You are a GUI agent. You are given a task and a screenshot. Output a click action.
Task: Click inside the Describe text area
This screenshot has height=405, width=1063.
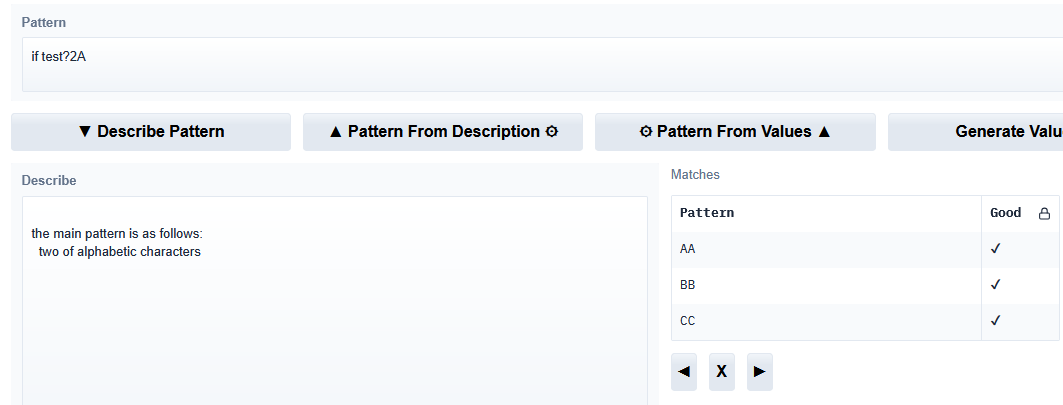tap(335, 320)
